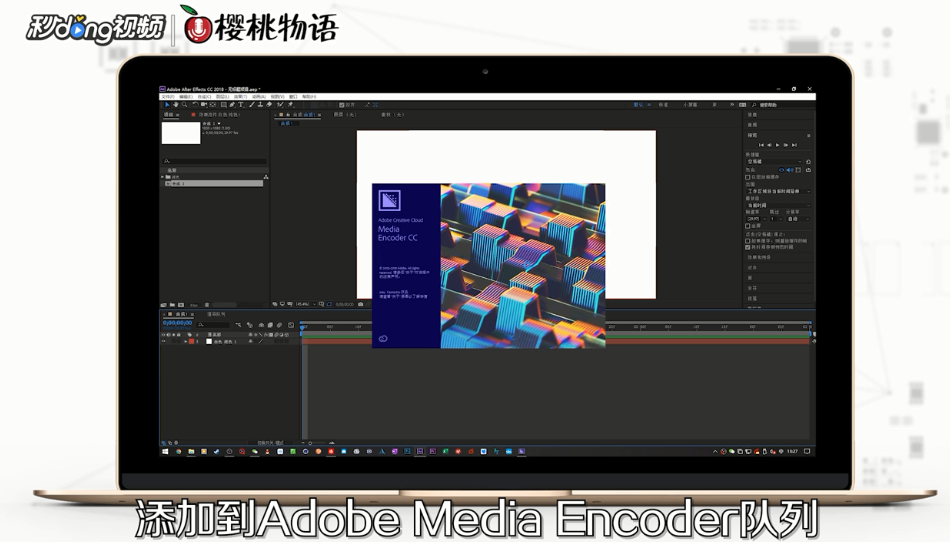950x542 pixels.
Task: Click project flowchart view icon
Action: pos(265,177)
